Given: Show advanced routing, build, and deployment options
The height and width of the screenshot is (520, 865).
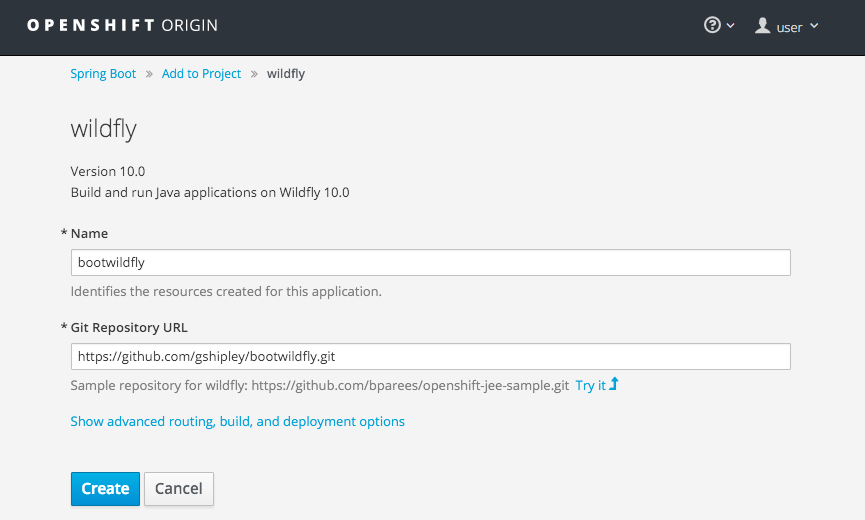Looking at the screenshot, I should 237,422.
